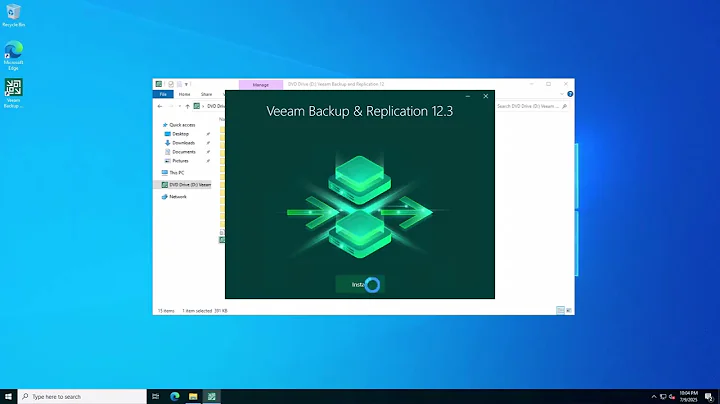Viewport: 720px width, 404px height.
Task: Open Recycle Bin desktop icon
Action: (13, 15)
